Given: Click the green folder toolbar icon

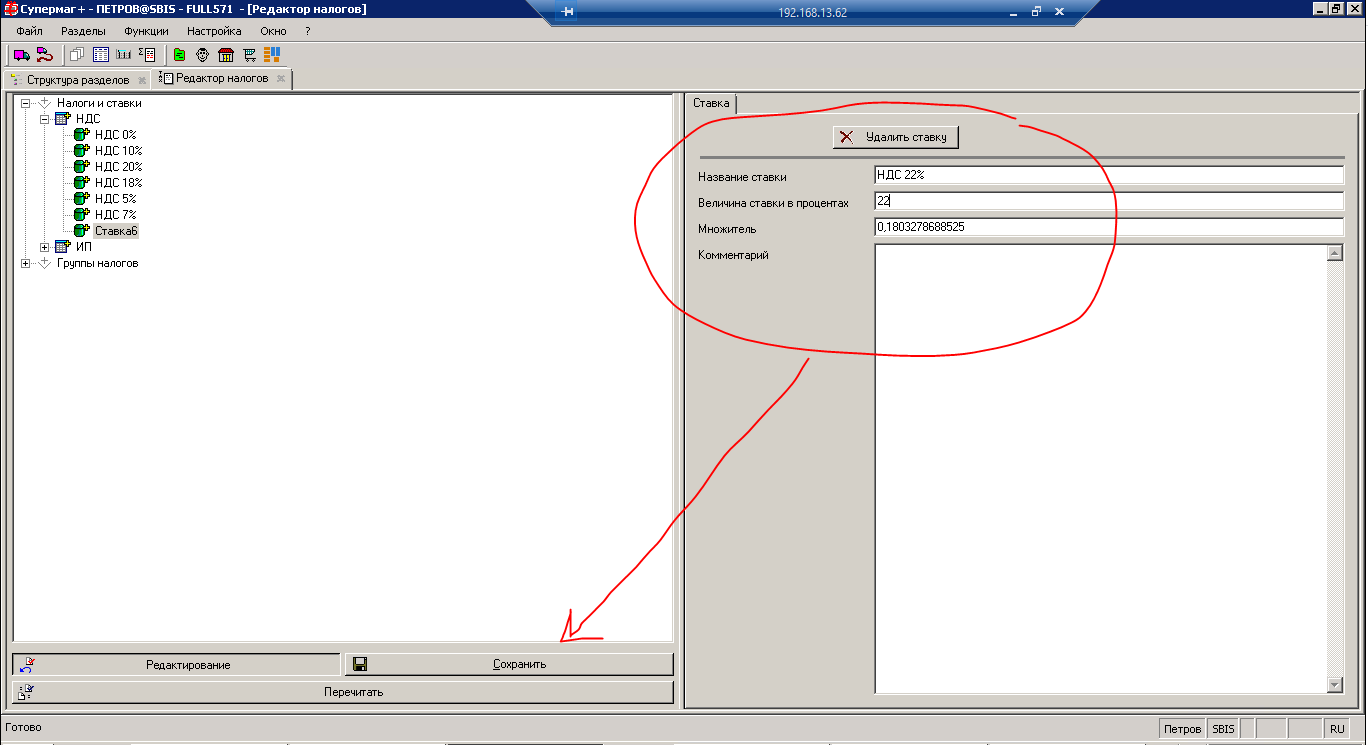Looking at the screenshot, I should click(x=180, y=55).
